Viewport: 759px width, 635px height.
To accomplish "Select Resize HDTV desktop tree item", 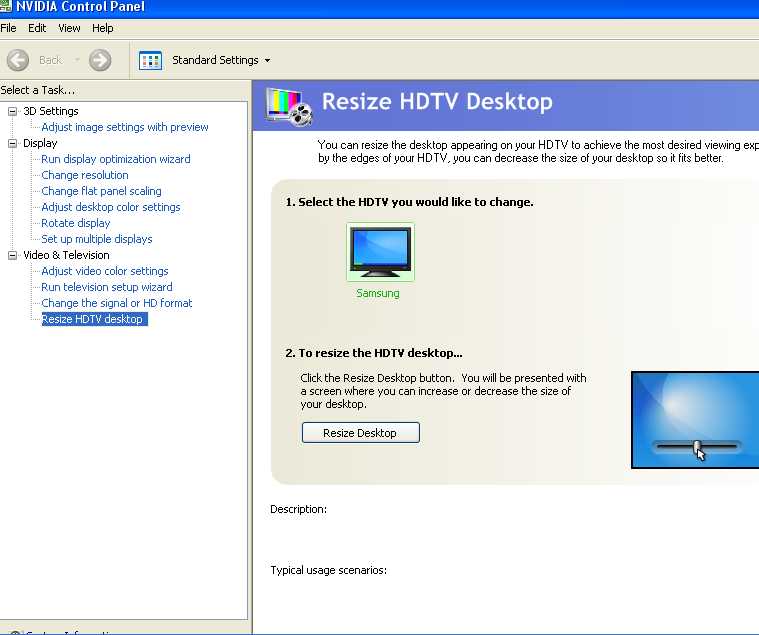I will 94,319.
